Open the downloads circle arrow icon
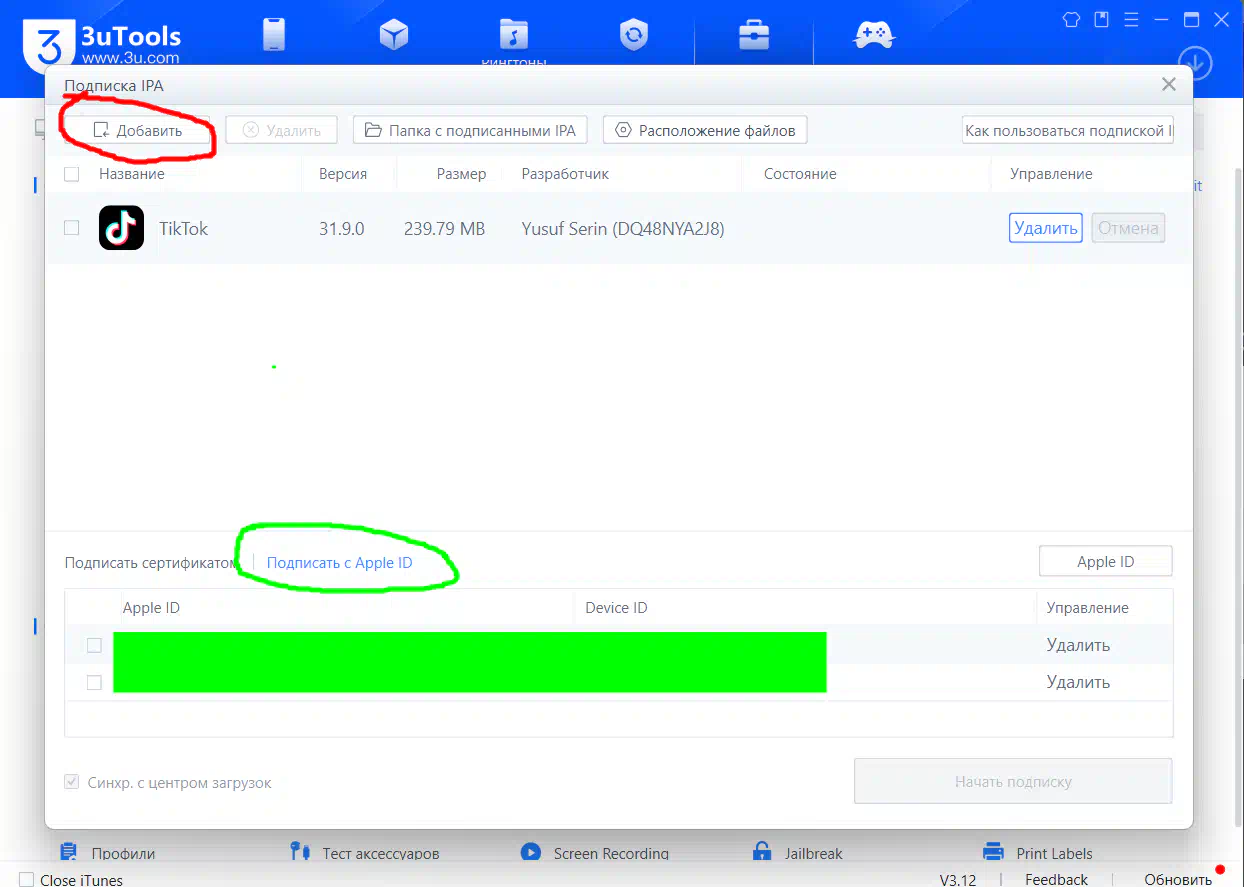 pyautogui.click(x=1195, y=64)
